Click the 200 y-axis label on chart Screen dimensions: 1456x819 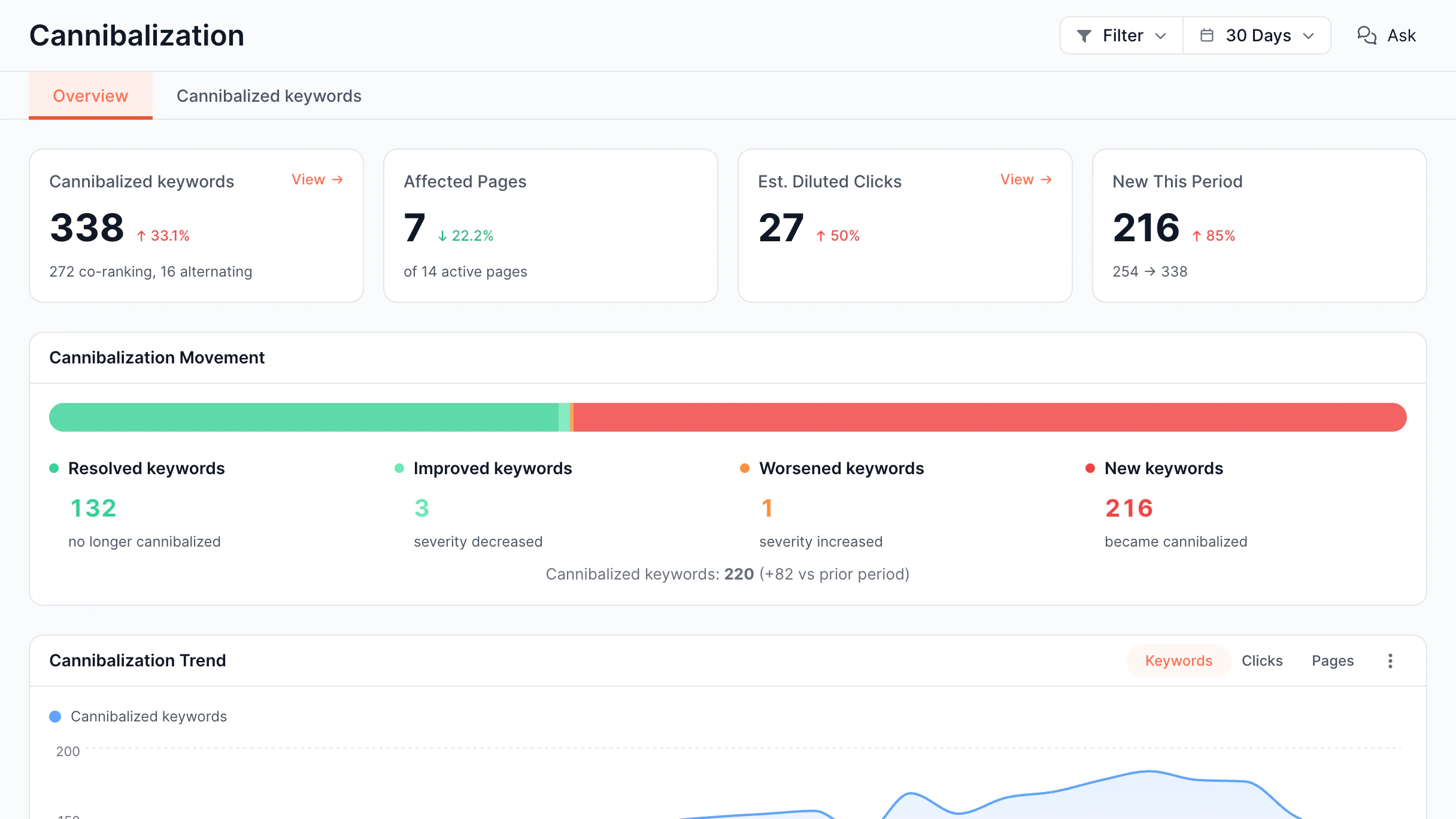(x=68, y=751)
